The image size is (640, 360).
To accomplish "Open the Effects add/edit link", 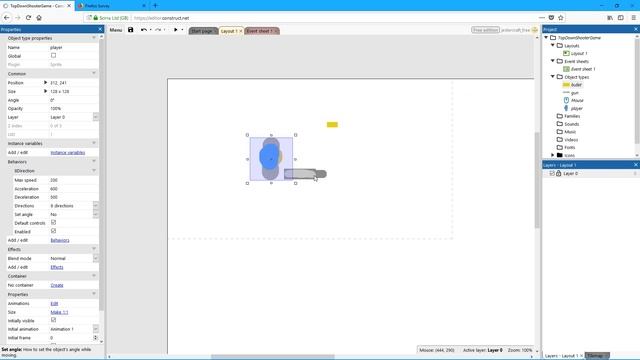I will pos(57,267).
